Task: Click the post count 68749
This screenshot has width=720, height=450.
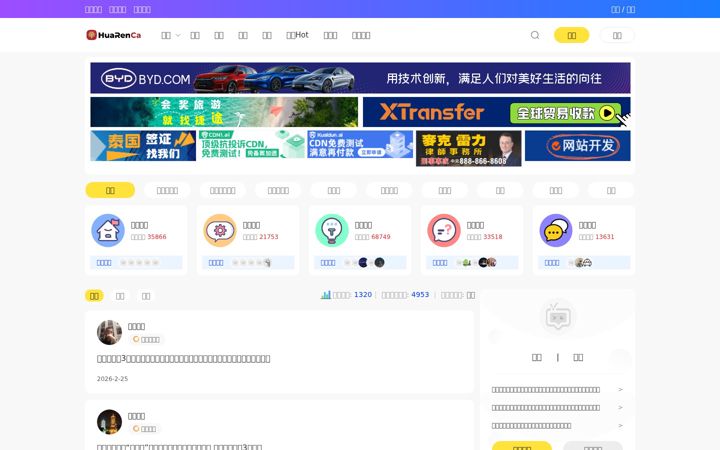Action: pos(381,237)
